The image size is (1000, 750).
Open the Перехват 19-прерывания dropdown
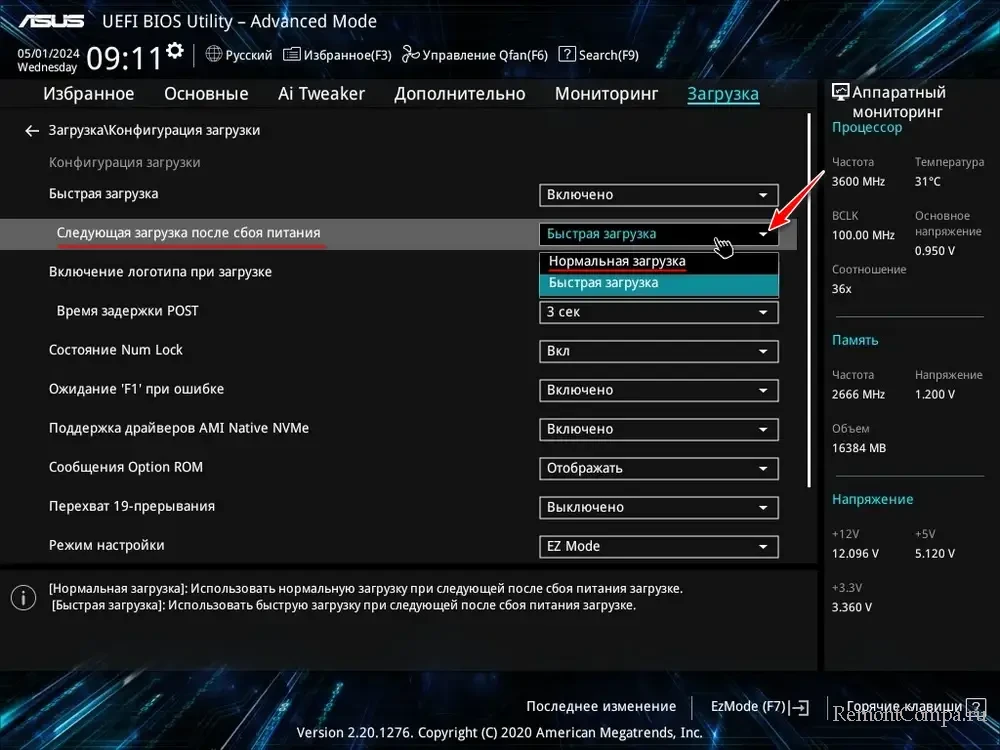click(x=658, y=507)
